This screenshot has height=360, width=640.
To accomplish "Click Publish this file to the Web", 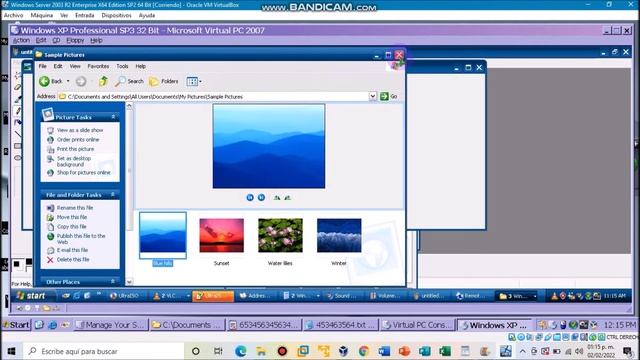I will pos(81,239).
